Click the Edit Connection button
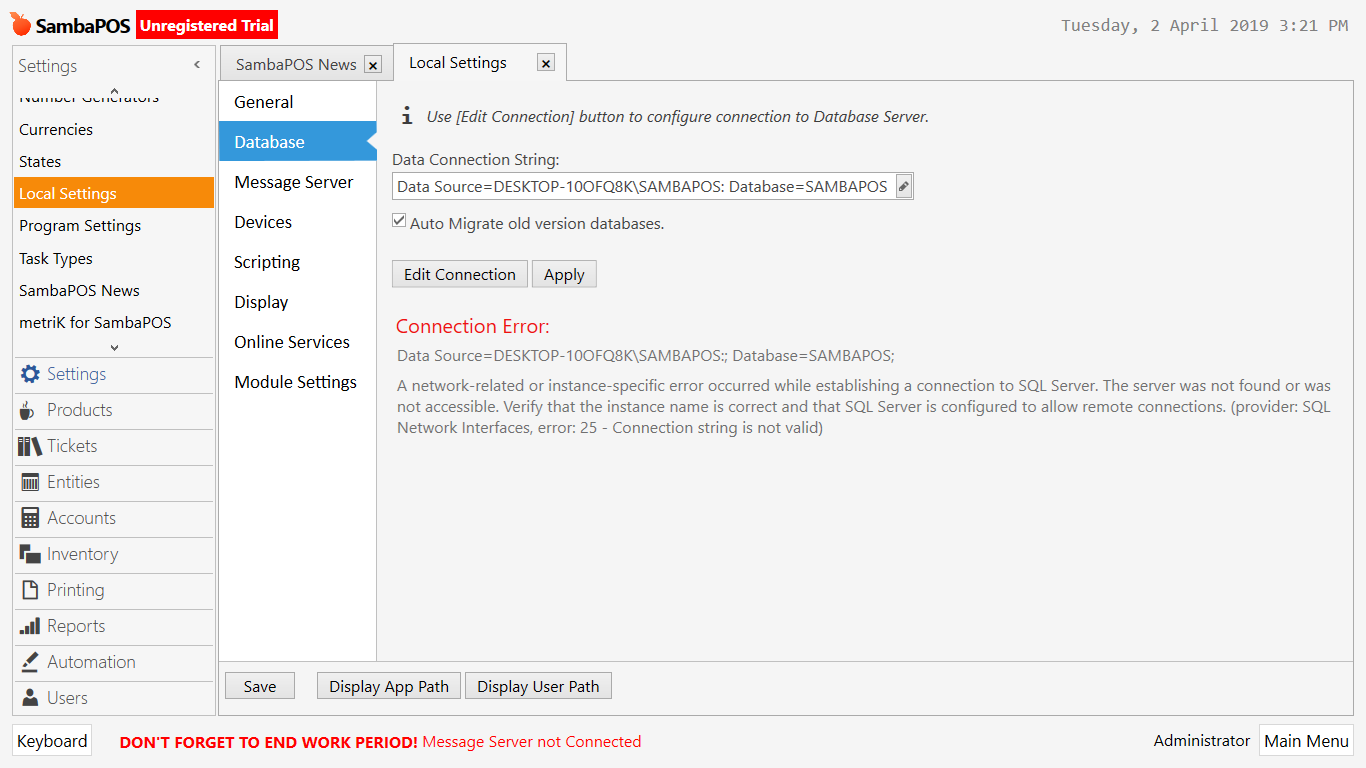Screen dimensions: 1366x768 pos(460,274)
